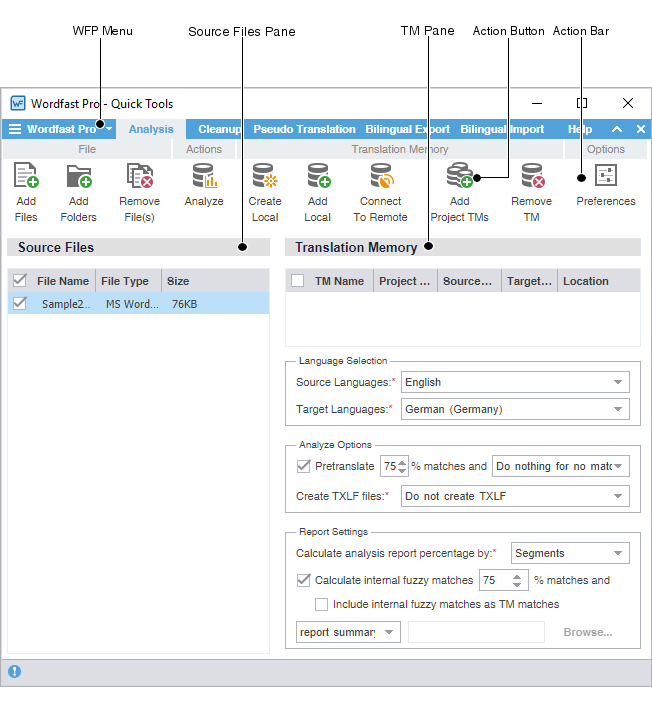This screenshot has width=652, height=704.
Task: Click Connect To Remote icon
Action: [x=381, y=175]
